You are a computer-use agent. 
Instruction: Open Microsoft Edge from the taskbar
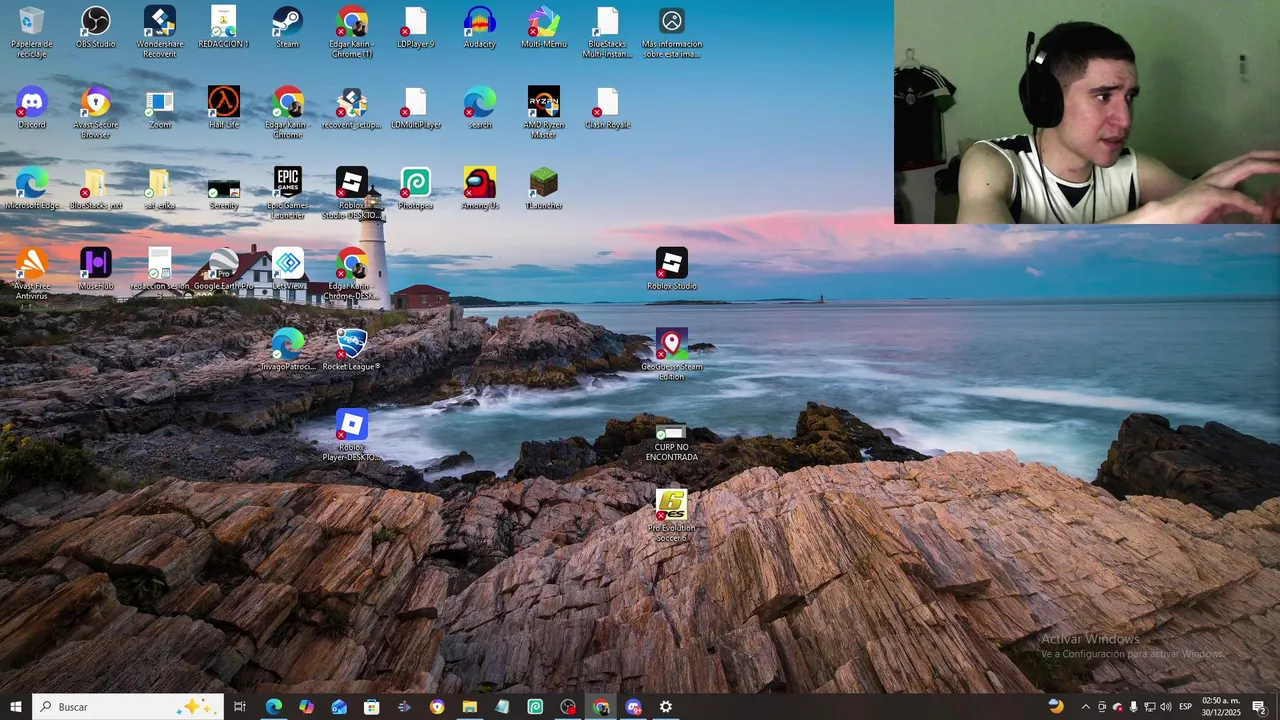tap(273, 707)
